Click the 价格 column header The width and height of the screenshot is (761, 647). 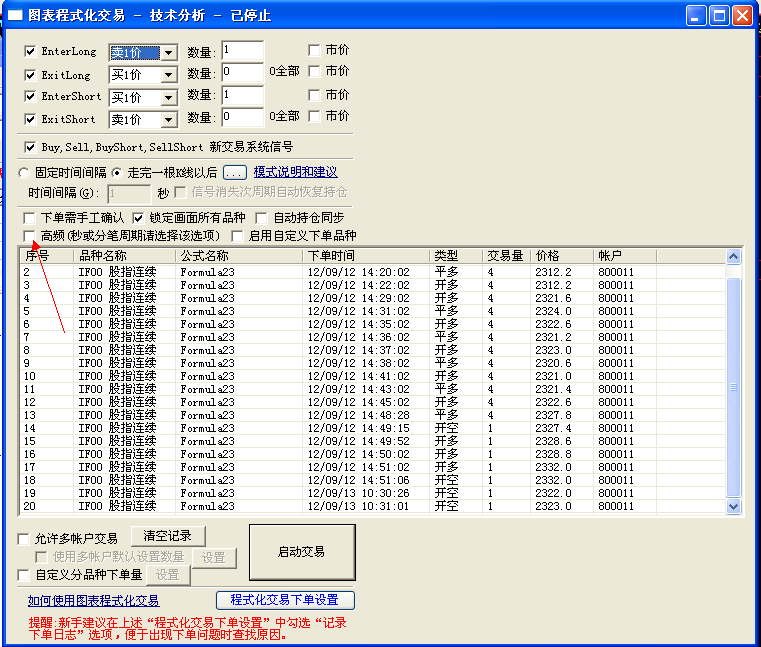(562, 256)
